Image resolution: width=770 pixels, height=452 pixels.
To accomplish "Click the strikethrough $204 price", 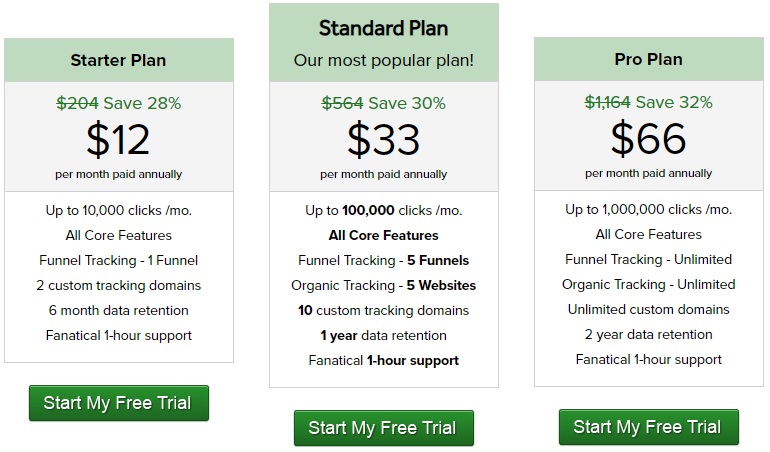I will click(x=77, y=103).
